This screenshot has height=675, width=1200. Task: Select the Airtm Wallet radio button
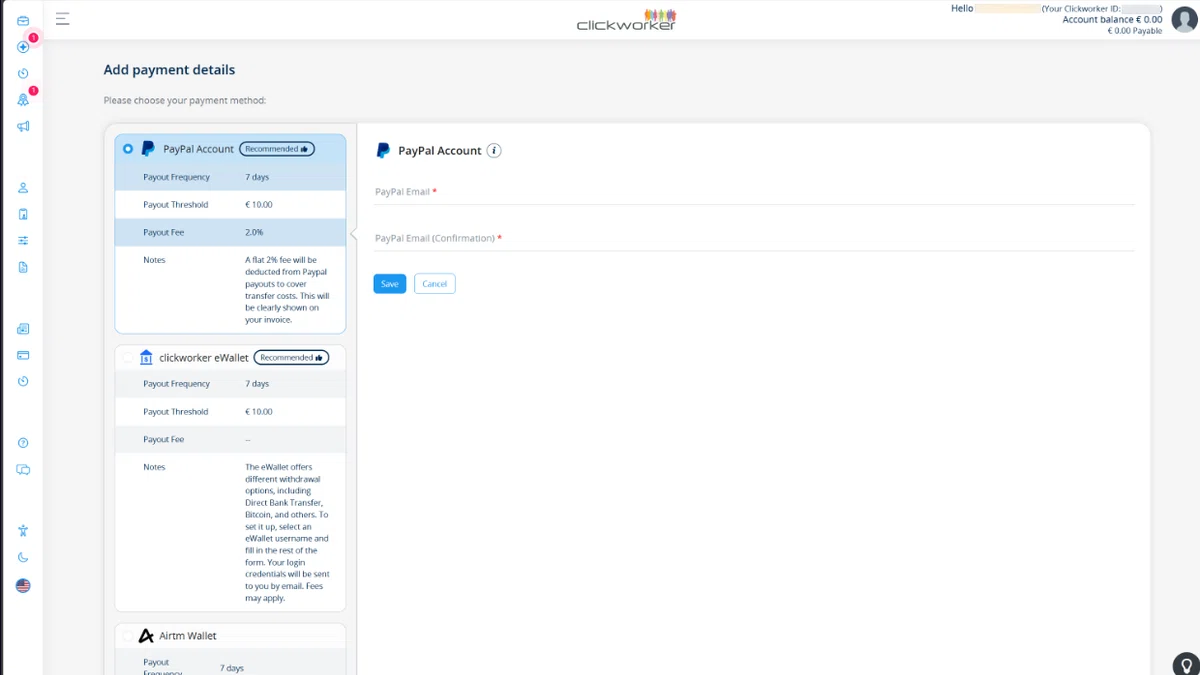point(127,636)
